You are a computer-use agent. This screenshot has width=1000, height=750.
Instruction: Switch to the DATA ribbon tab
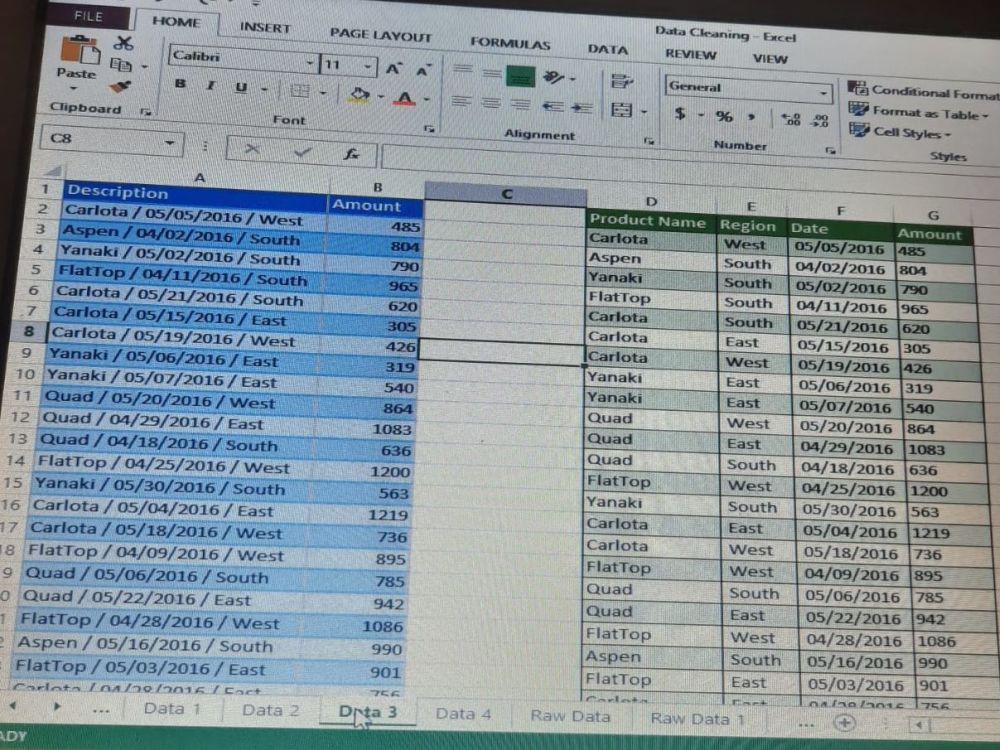[607, 49]
